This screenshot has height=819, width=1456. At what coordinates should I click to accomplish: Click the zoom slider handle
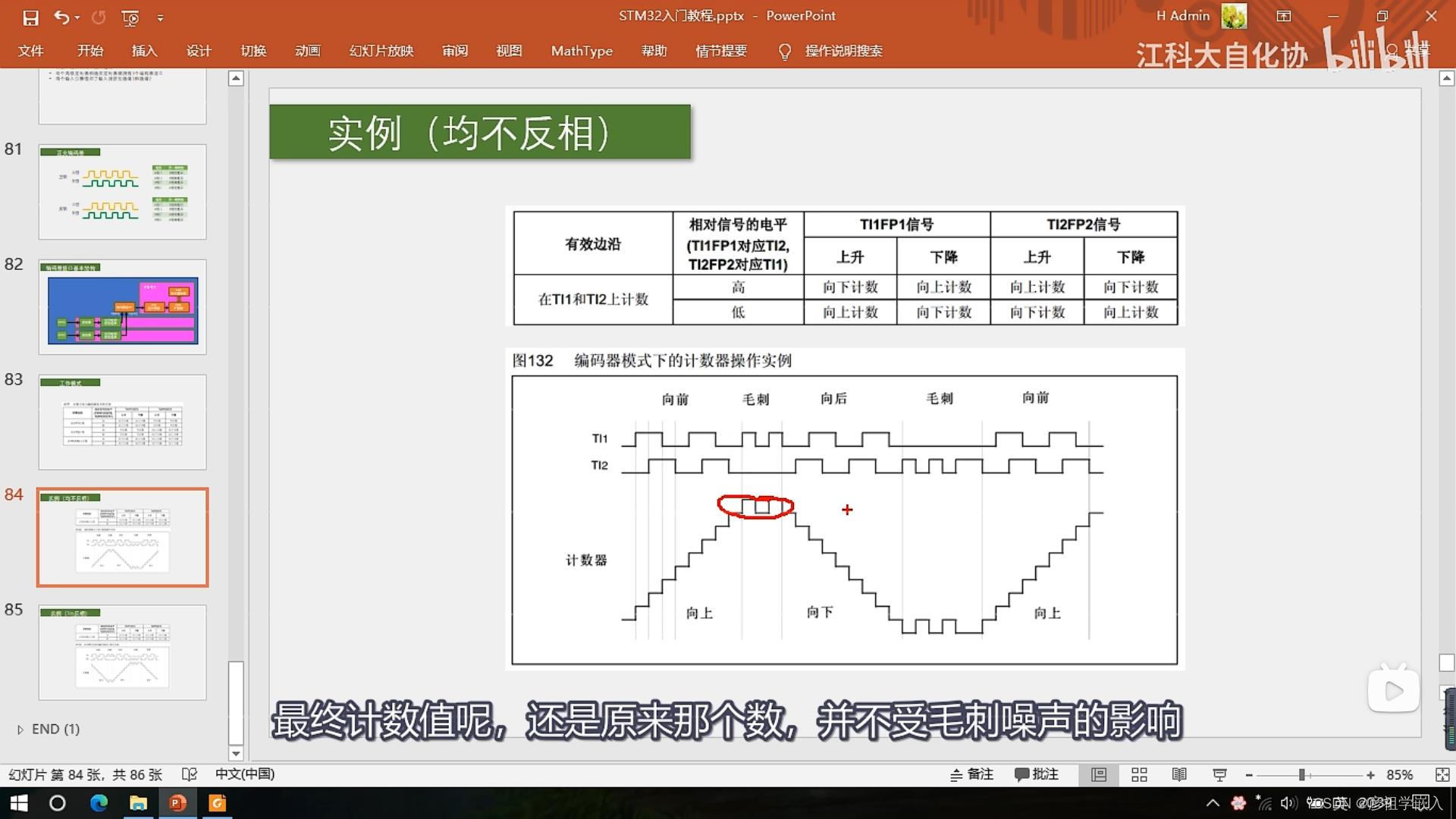pos(1301,774)
